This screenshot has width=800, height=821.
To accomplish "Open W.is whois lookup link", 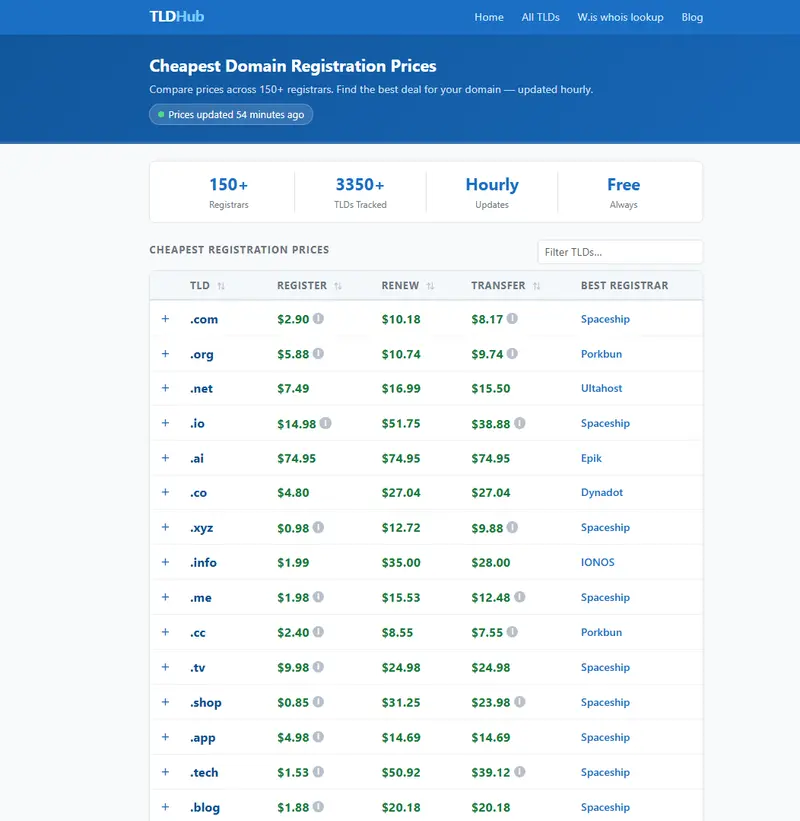I will (x=620, y=17).
